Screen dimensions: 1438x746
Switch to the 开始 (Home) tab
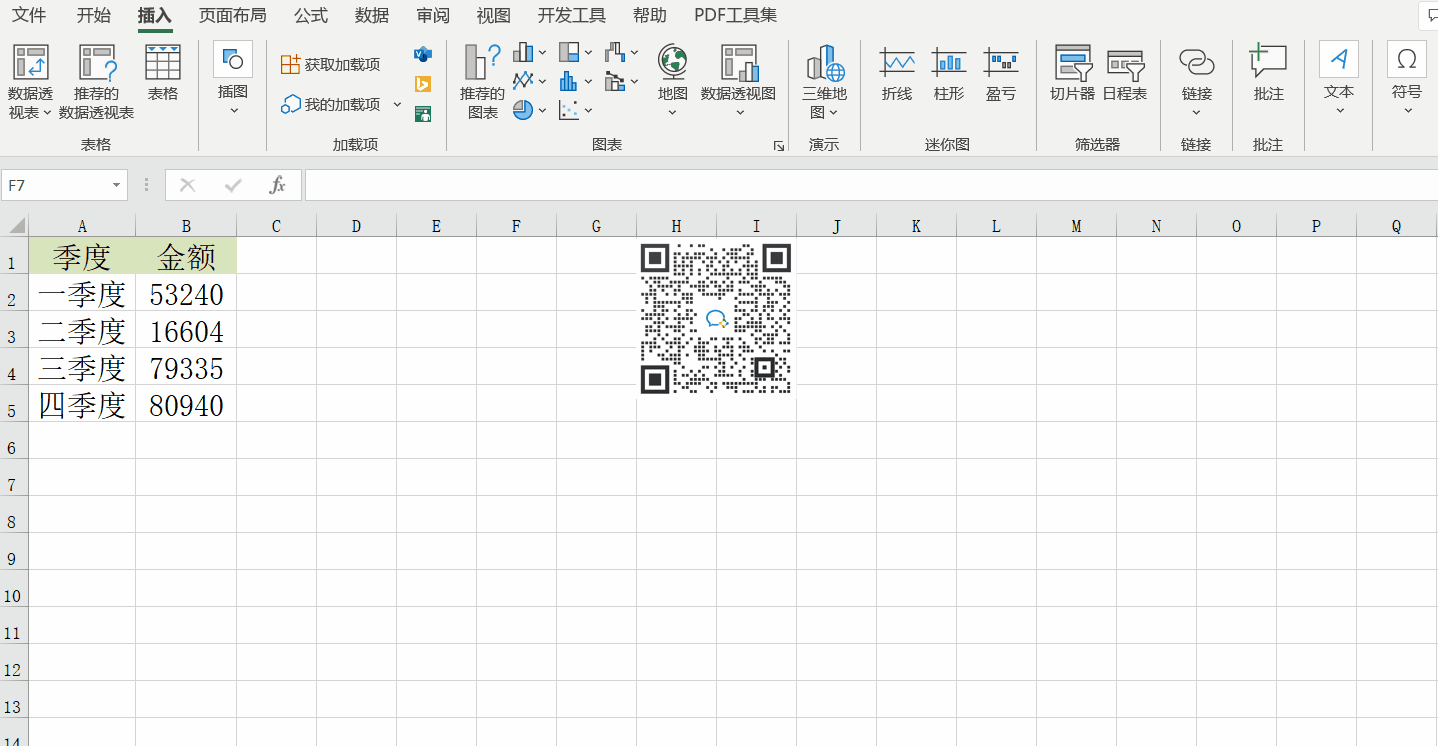pyautogui.click(x=93, y=16)
